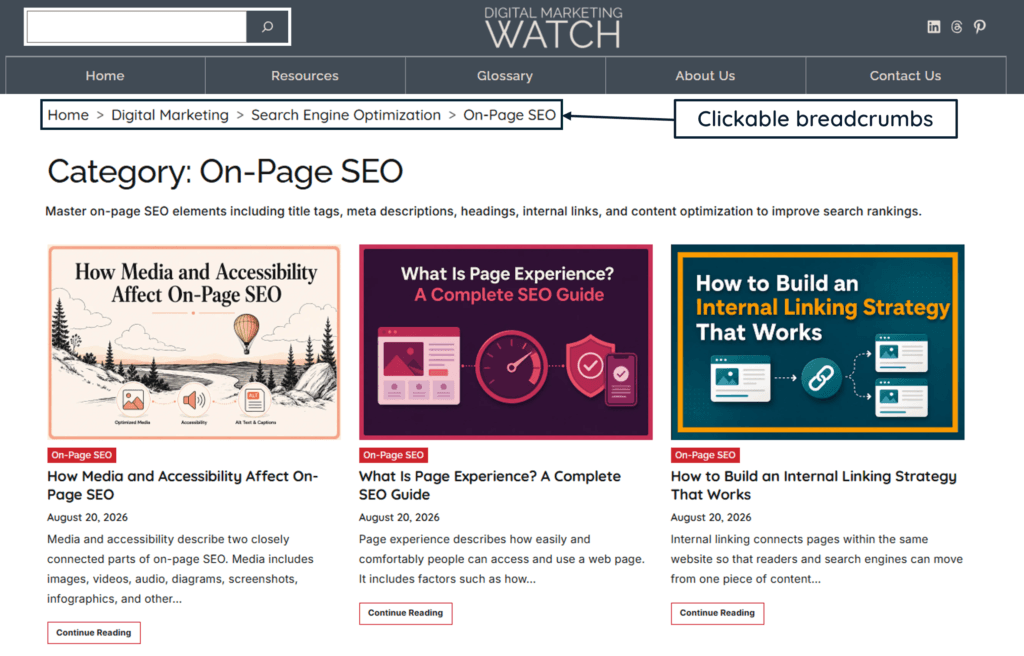The height and width of the screenshot is (656, 1024).
Task: Open the Glossary menu item
Action: click(x=505, y=76)
